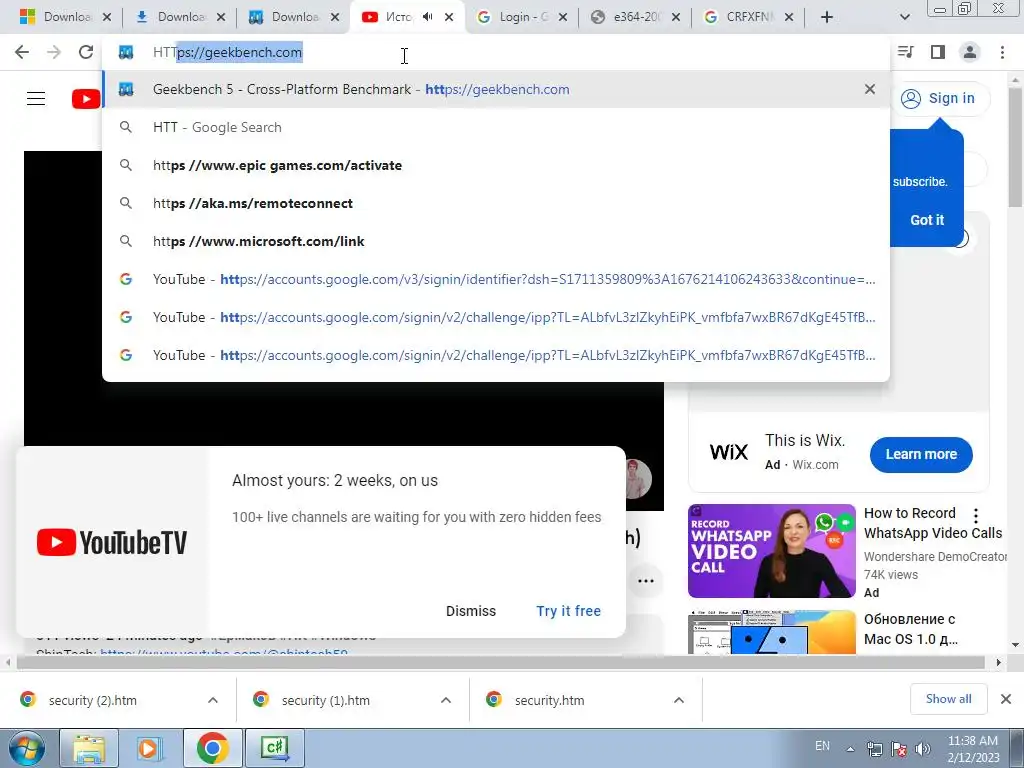Go back to the previous page
This screenshot has width=1024, height=768.
(x=22, y=52)
